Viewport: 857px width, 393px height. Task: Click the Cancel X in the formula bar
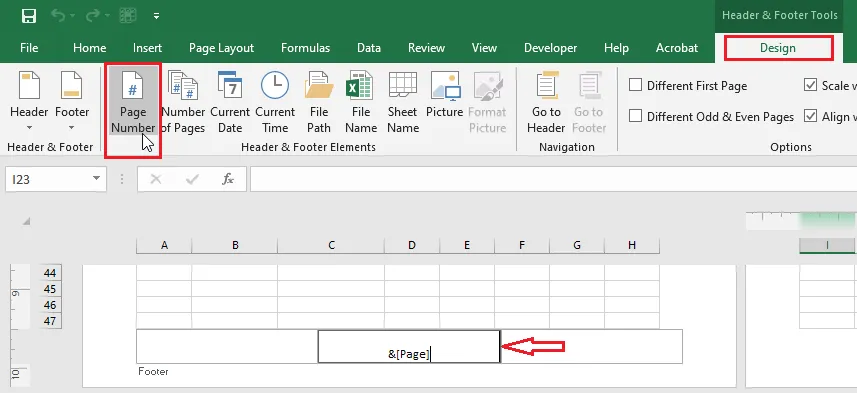(x=156, y=179)
